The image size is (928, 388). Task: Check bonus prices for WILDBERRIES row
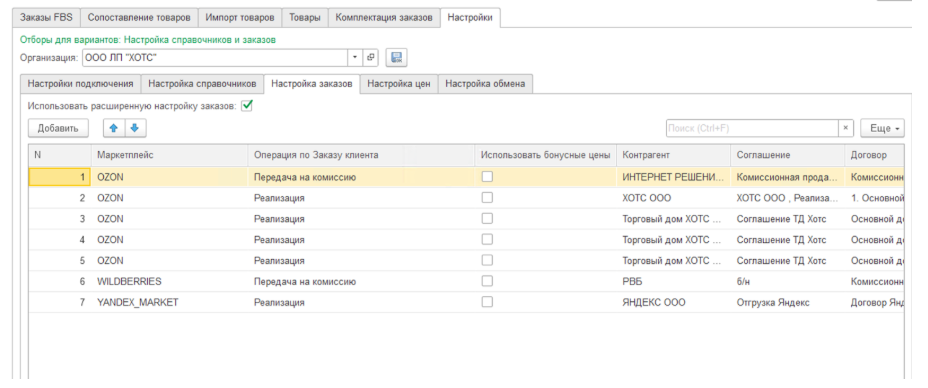[x=487, y=281]
